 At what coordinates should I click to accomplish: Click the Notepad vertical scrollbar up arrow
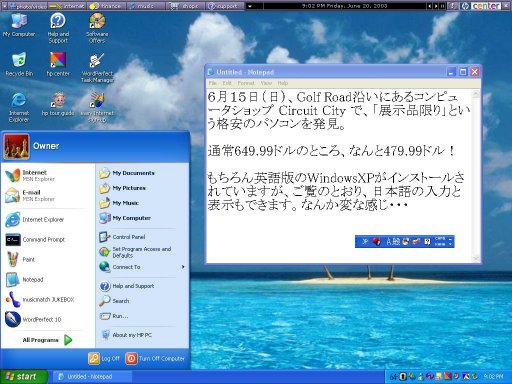pyautogui.click(x=476, y=94)
